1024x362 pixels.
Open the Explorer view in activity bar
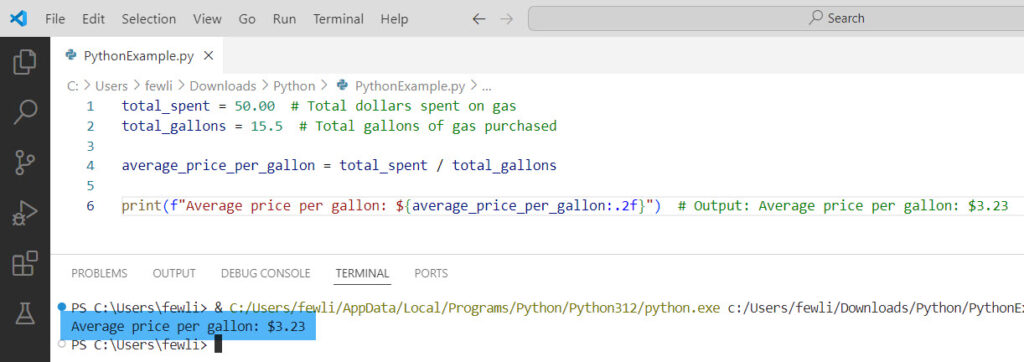25,63
